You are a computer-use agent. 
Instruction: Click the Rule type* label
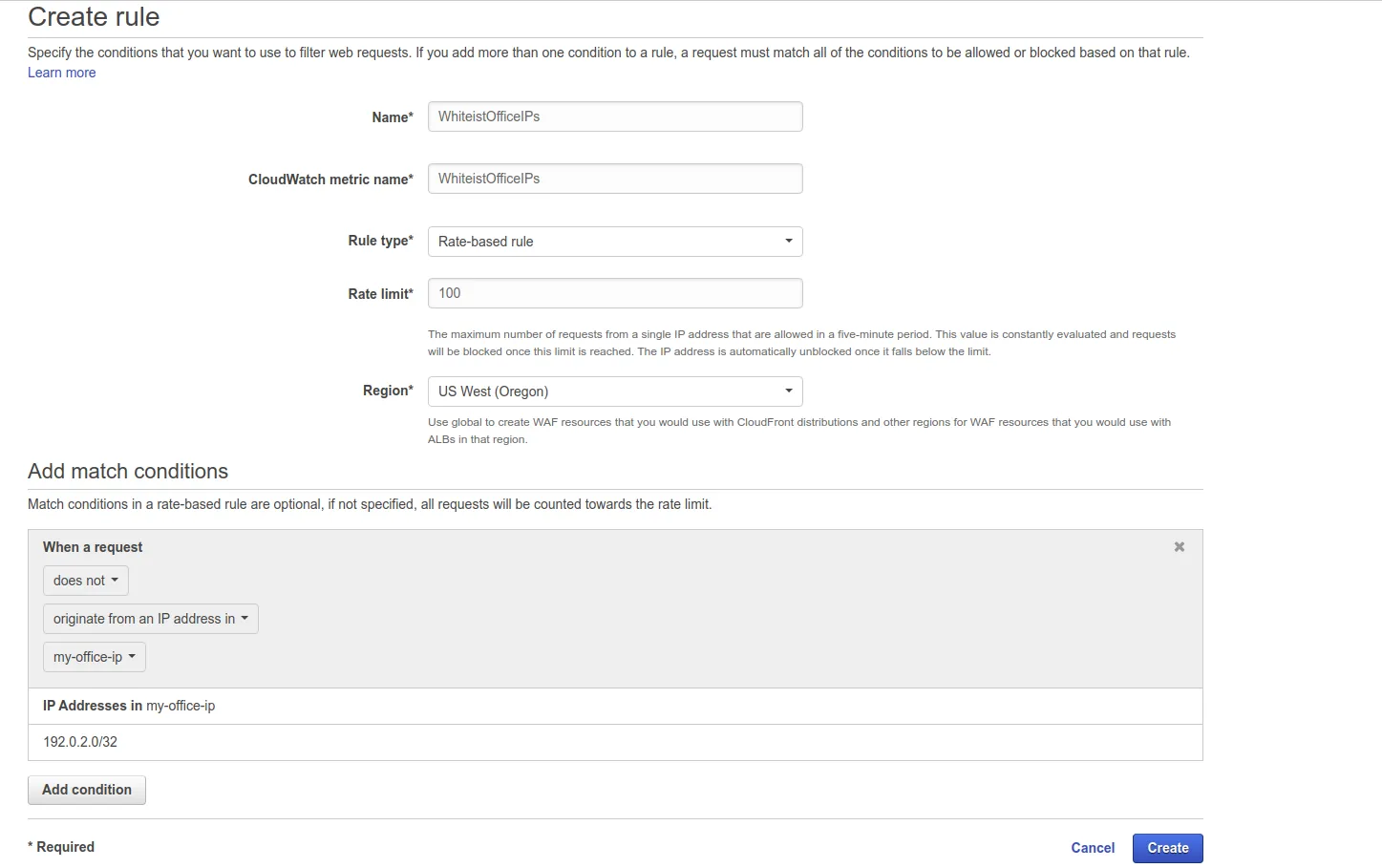380,241
